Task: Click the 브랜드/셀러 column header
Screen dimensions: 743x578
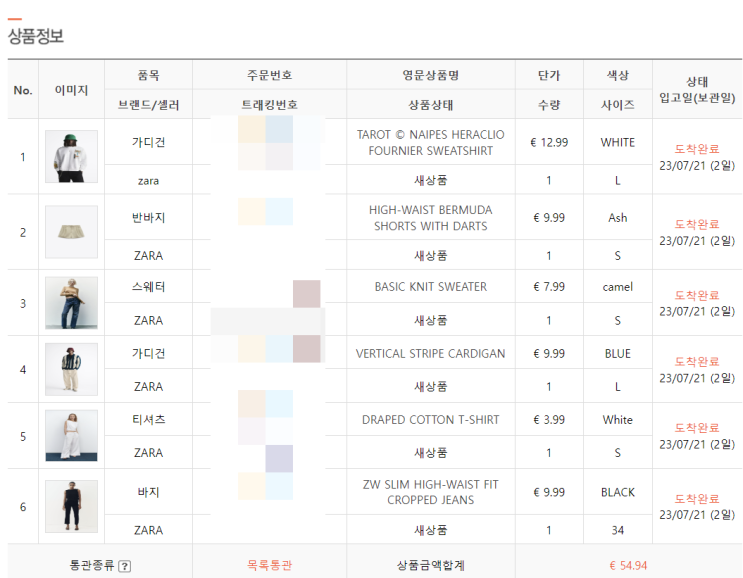Action: coord(148,104)
